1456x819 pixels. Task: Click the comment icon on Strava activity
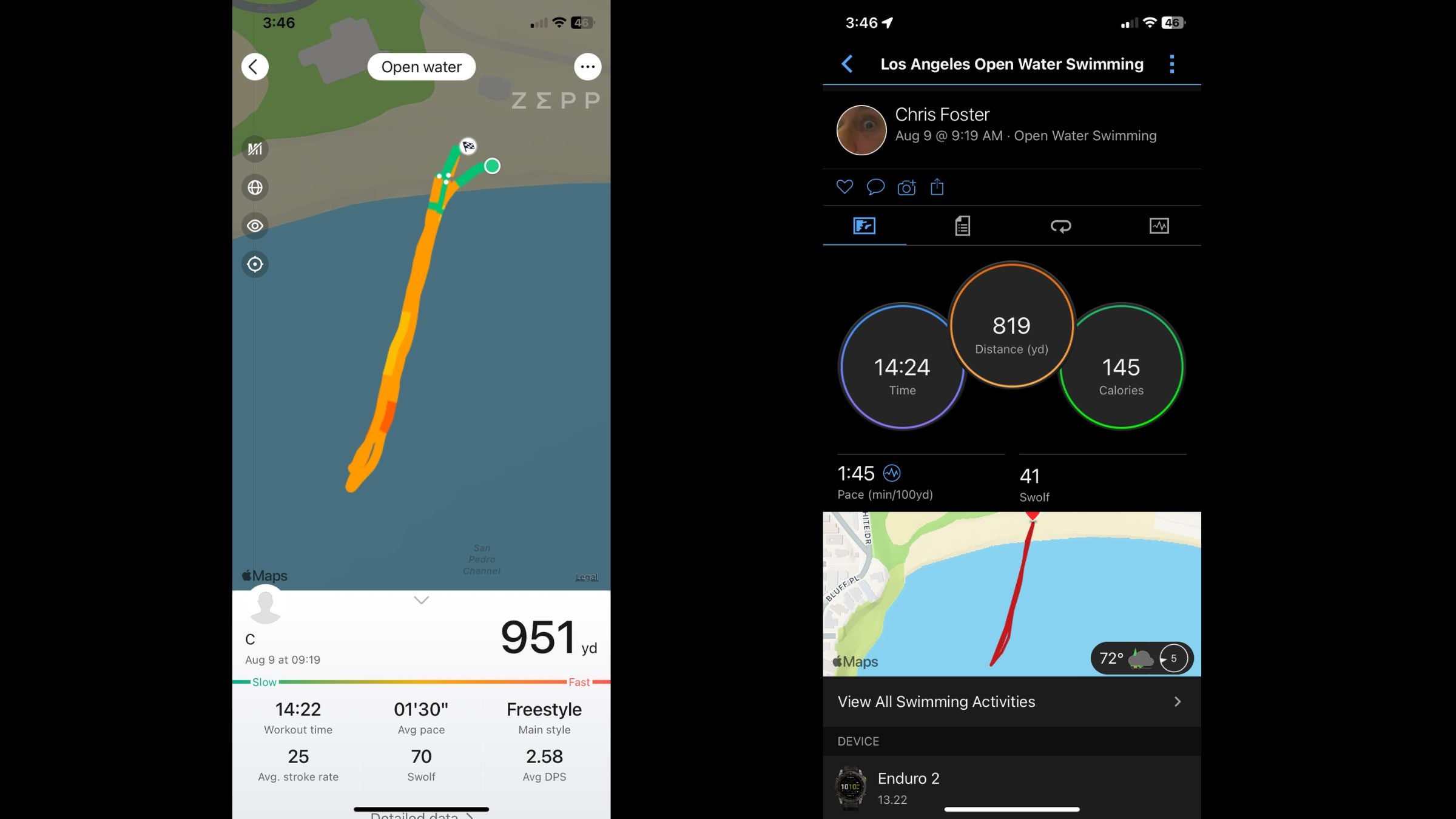(x=876, y=187)
